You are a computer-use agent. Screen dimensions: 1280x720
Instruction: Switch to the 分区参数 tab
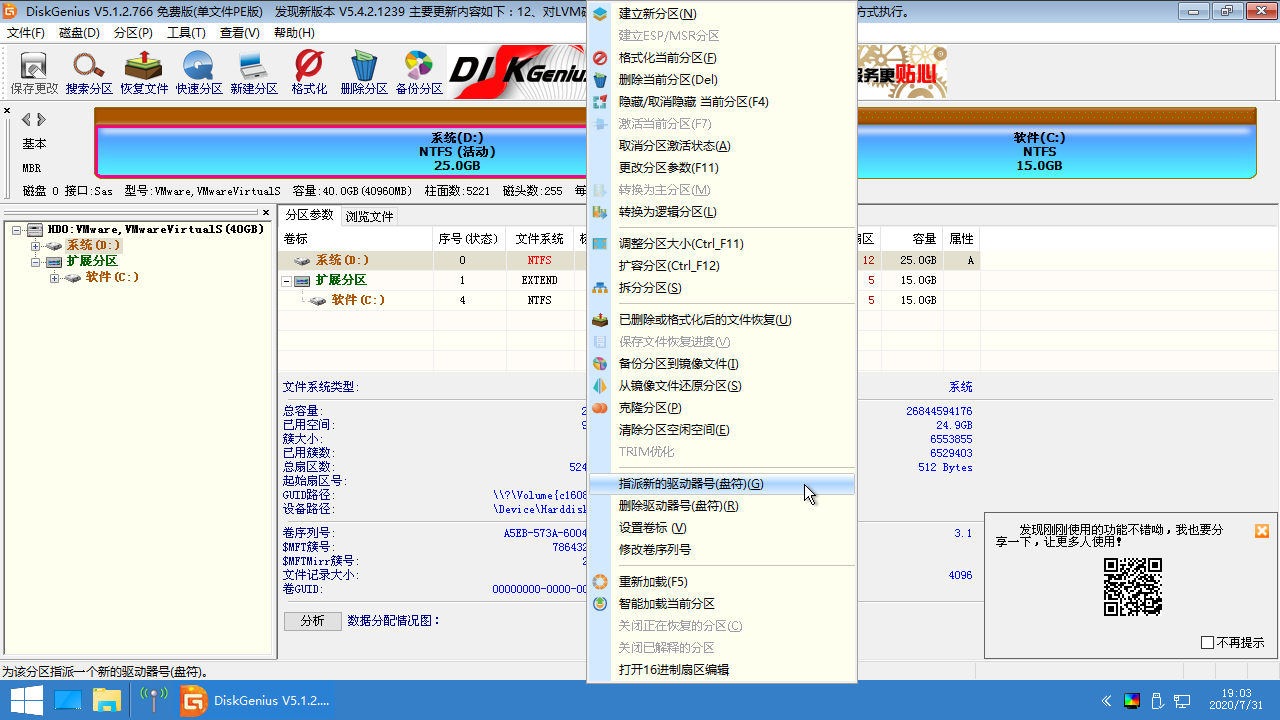click(309, 215)
